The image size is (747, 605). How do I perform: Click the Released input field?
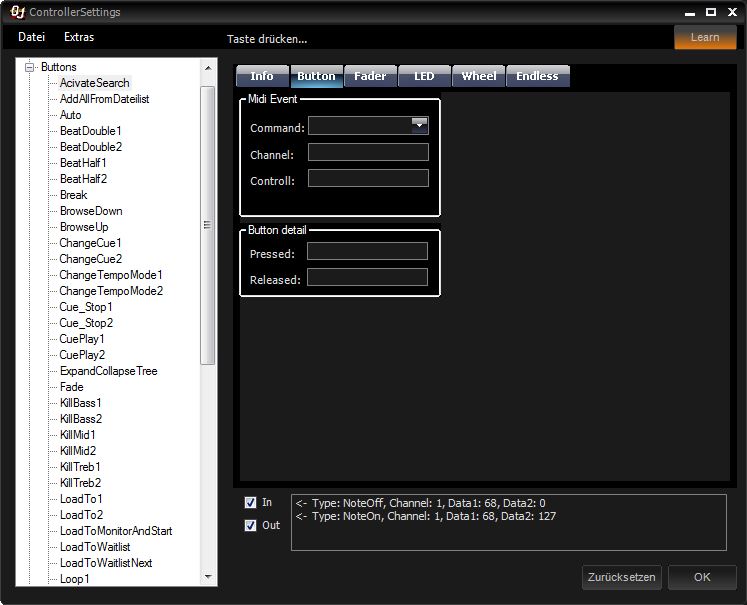click(367, 277)
